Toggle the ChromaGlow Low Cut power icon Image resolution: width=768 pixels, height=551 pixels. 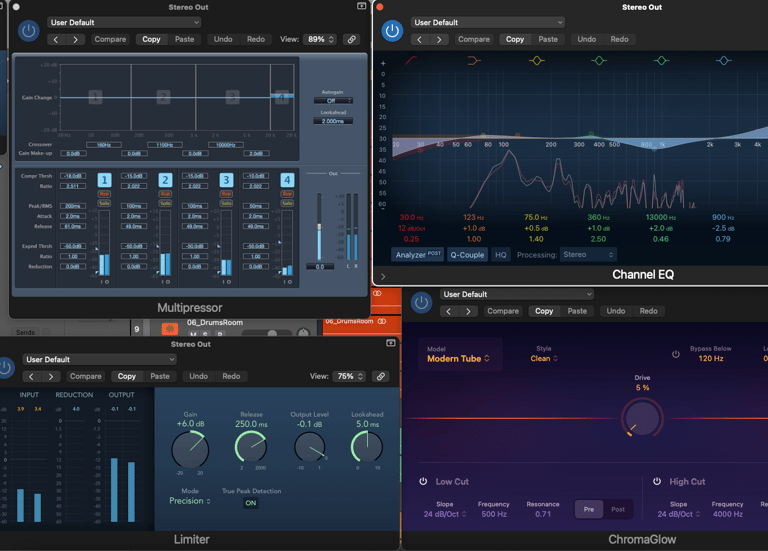(423, 482)
